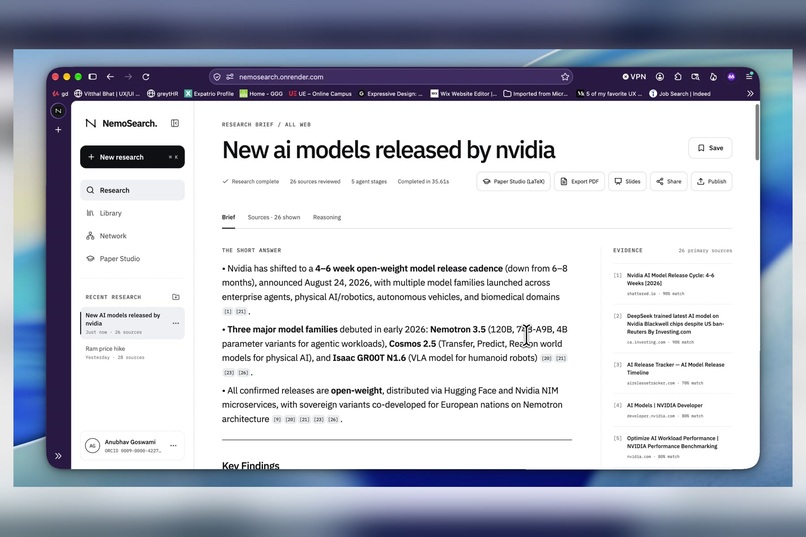Go forward in browser history
806x537 pixels.
128,77
